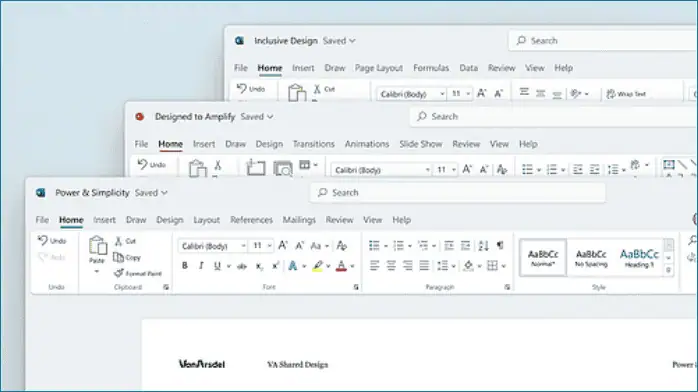Click the Sort A-Z icon in Word
This screenshot has width=698, height=392.
(483, 246)
